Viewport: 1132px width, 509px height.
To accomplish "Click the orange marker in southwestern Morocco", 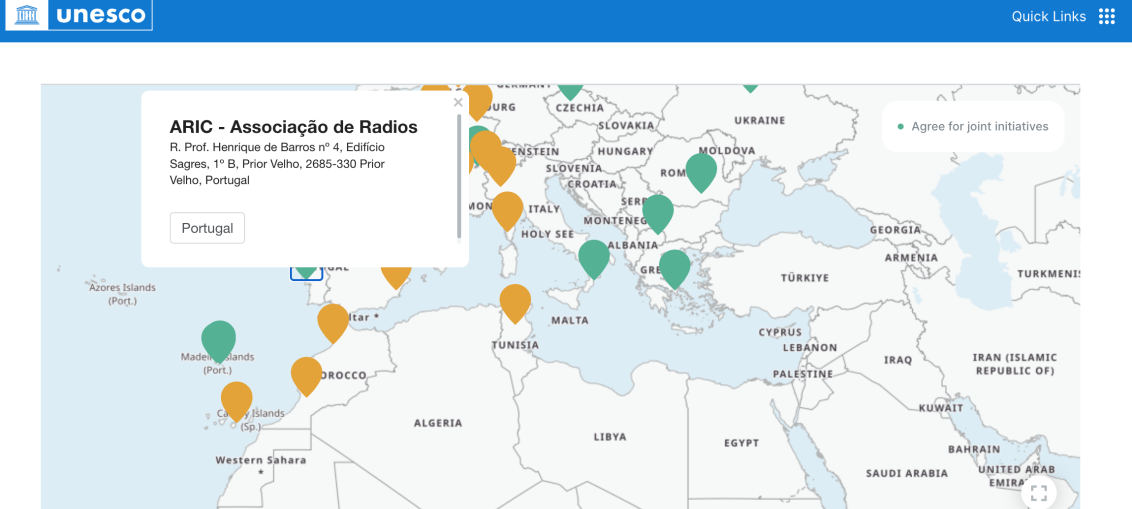I will [x=306, y=375].
